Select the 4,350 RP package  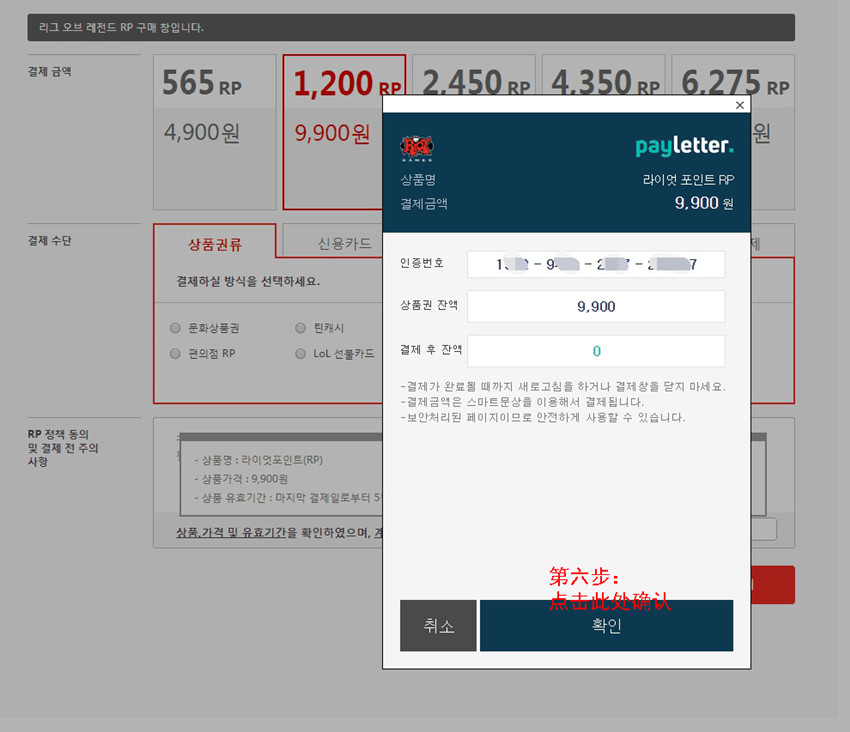pos(603,75)
